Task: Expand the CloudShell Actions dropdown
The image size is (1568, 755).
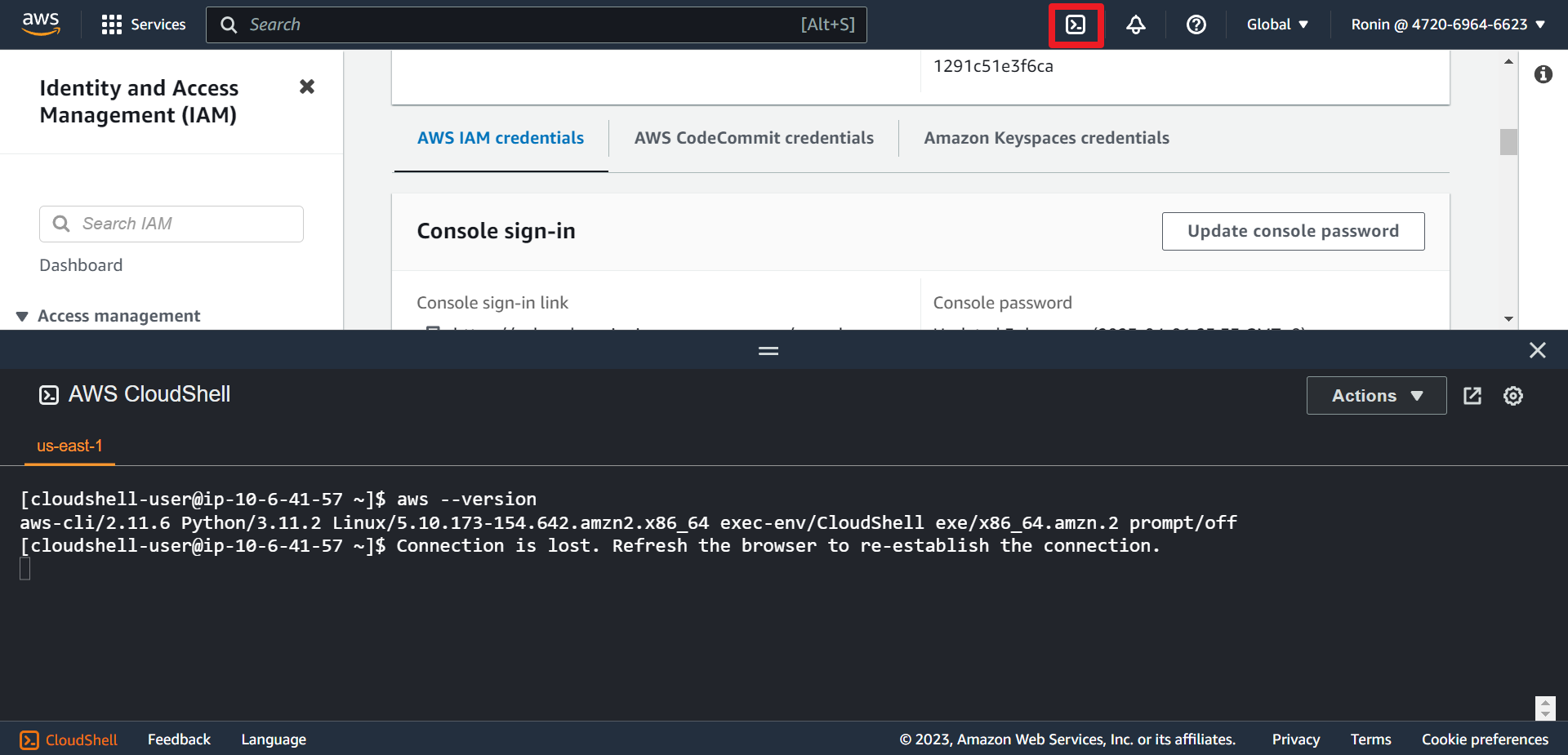Action: point(1376,396)
